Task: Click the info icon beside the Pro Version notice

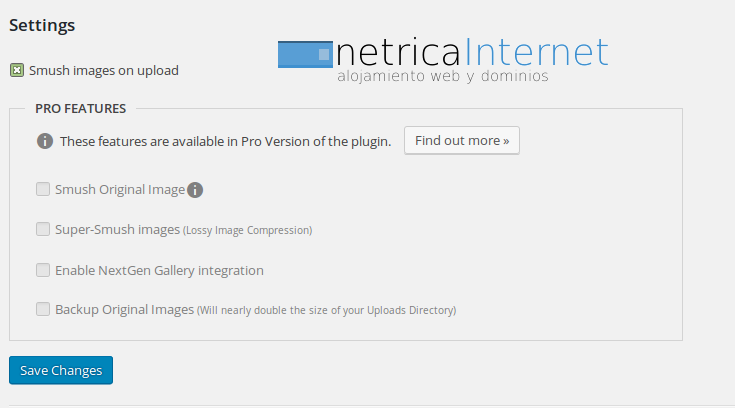Action: click(45, 141)
